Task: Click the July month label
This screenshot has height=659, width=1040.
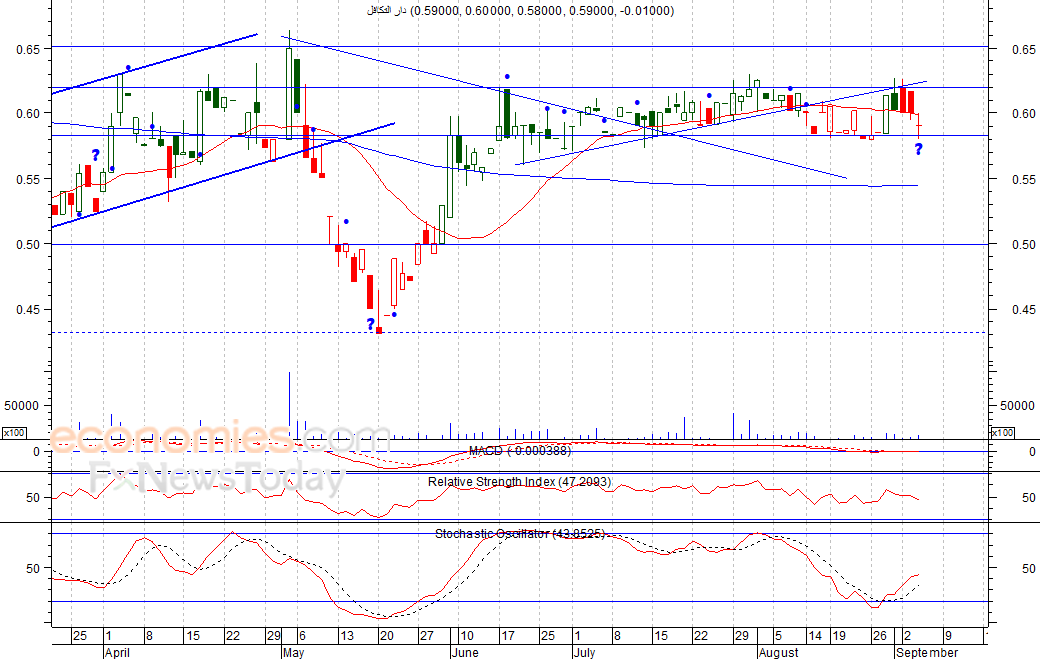Action: (x=584, y=653)
